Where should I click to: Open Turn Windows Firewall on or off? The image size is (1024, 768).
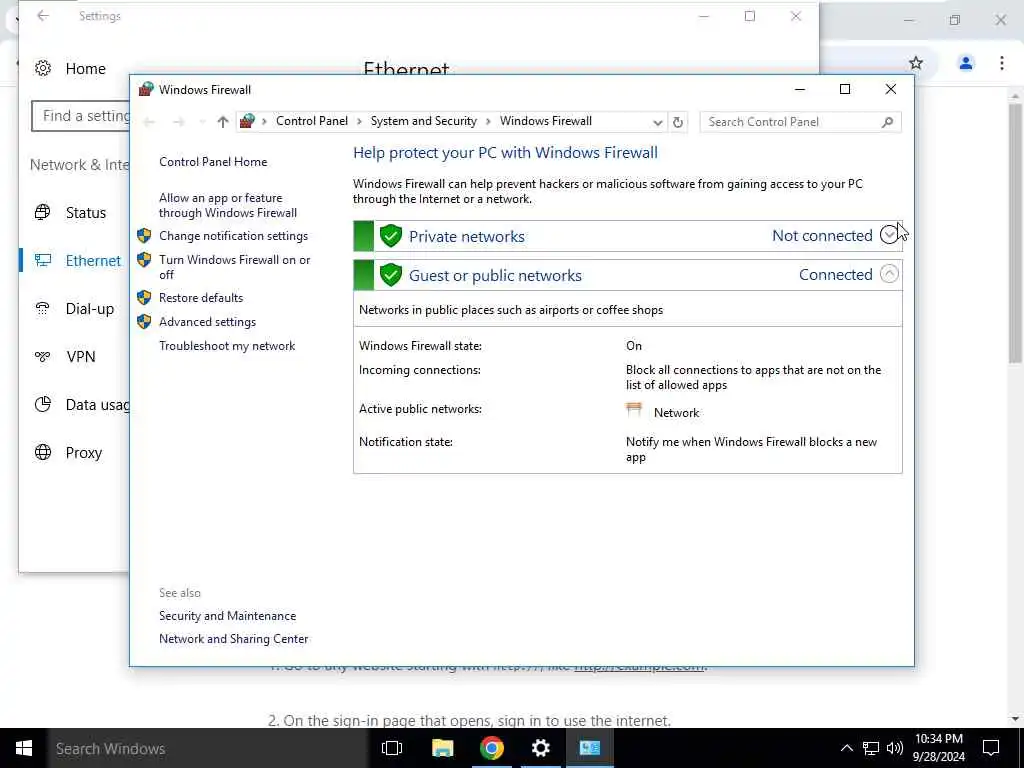pyautogui.click(x=234, y=267)
